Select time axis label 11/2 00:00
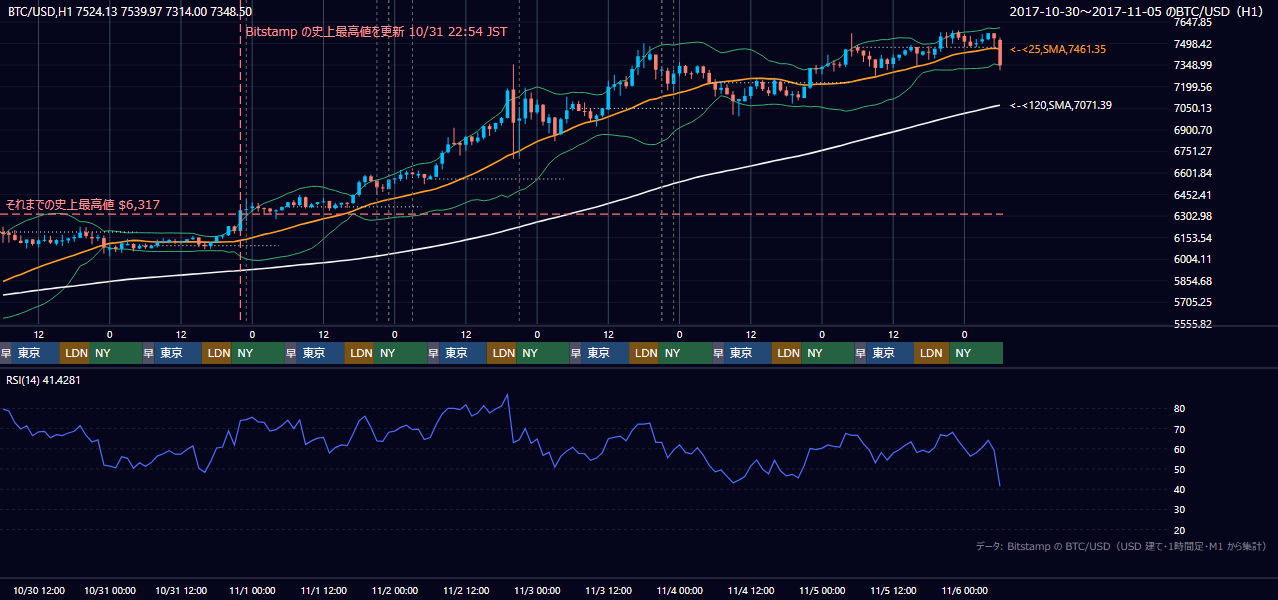The height and width of the screenshot is (600, 1278). pyautogui.click(x=395, y=591)
